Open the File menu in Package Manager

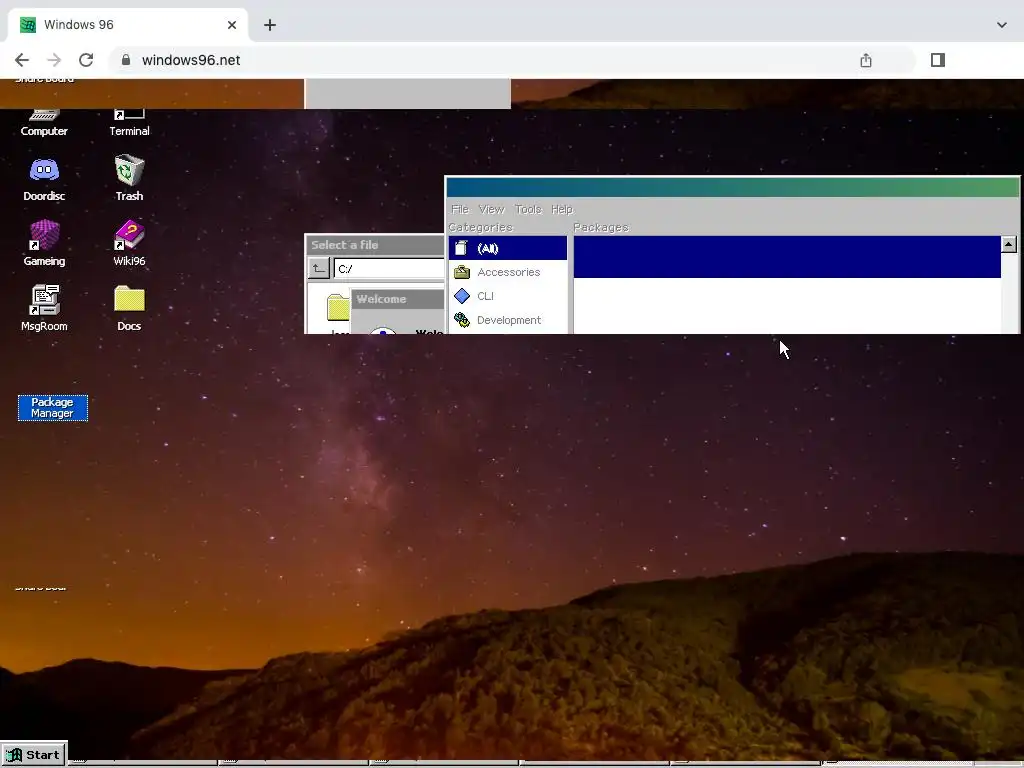click(x=460, y=209)
